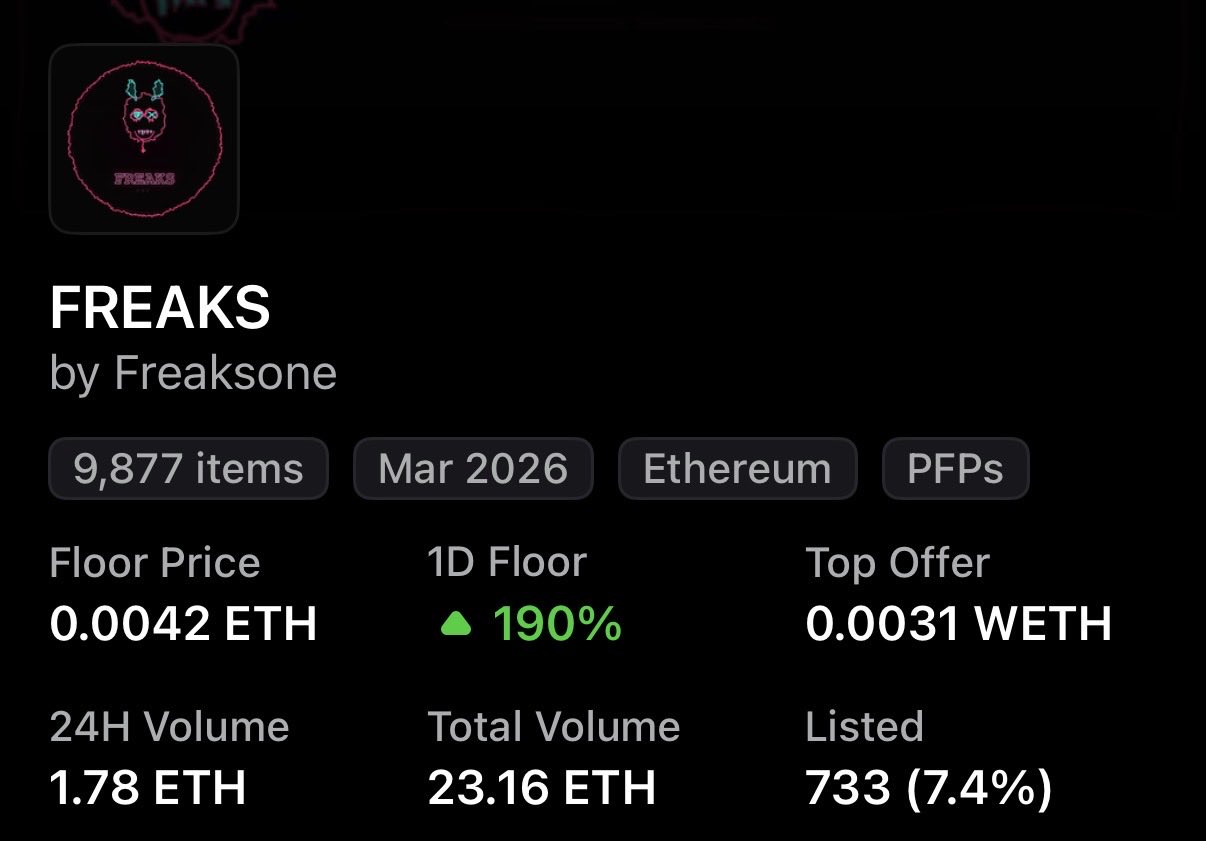Click the 190% floor change value
This screenshot has width=1206, height=841.
(x=557, y=625)
